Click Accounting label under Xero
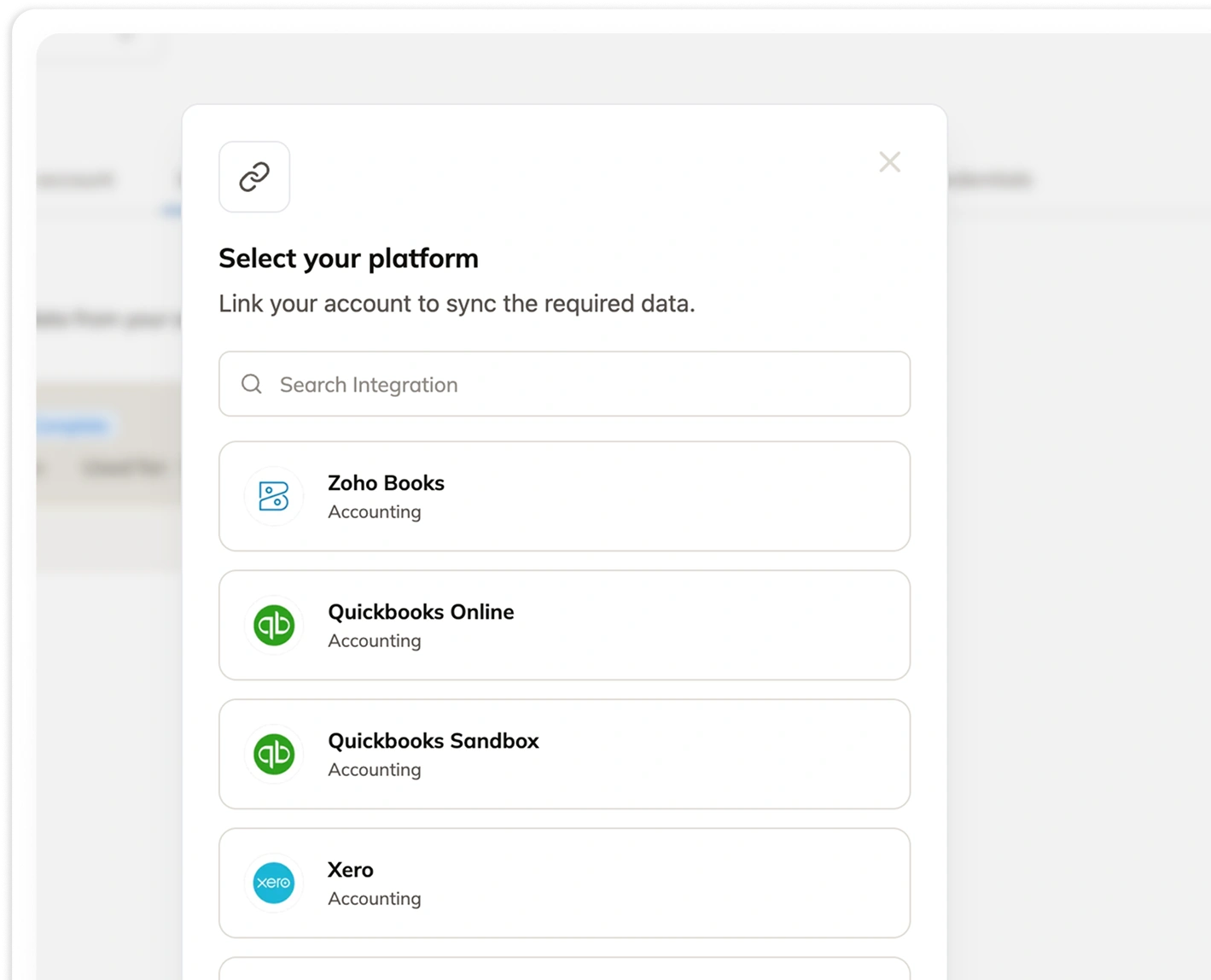Viewport: 1211px width, 980px height. pos(375,899)
